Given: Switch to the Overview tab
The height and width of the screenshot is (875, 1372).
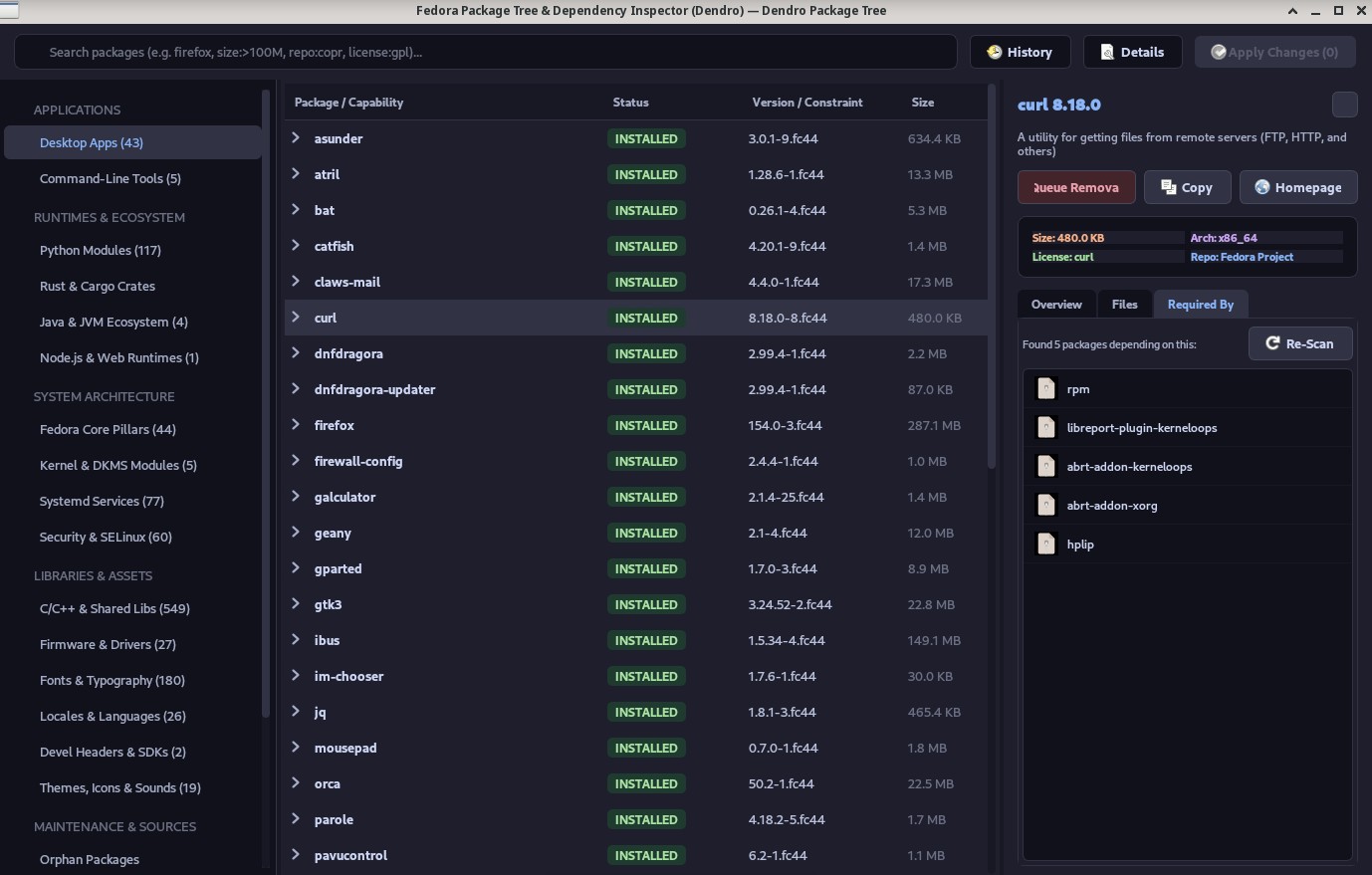Looking at the screenshot, I should (x=1056, y=305).
